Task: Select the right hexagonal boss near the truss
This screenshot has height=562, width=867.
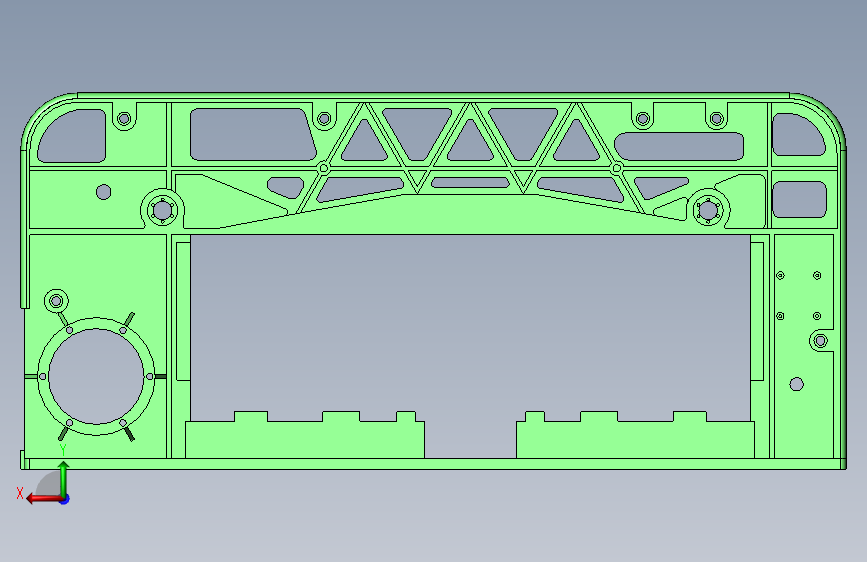Action: [x=708, y=210]
